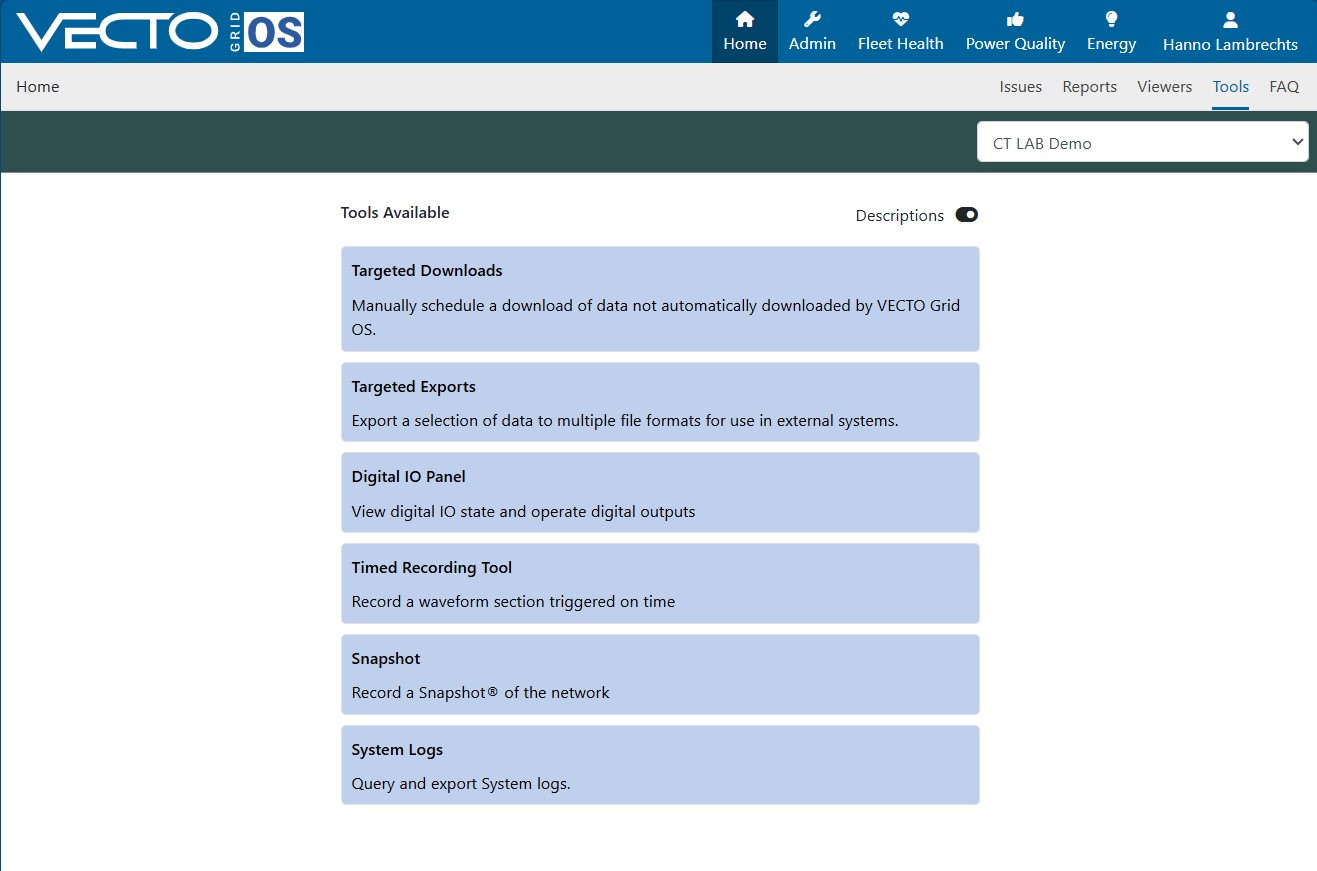Click Hanno Lambrechts user profile icon
1317x871 pixels.
(1230, 19)
